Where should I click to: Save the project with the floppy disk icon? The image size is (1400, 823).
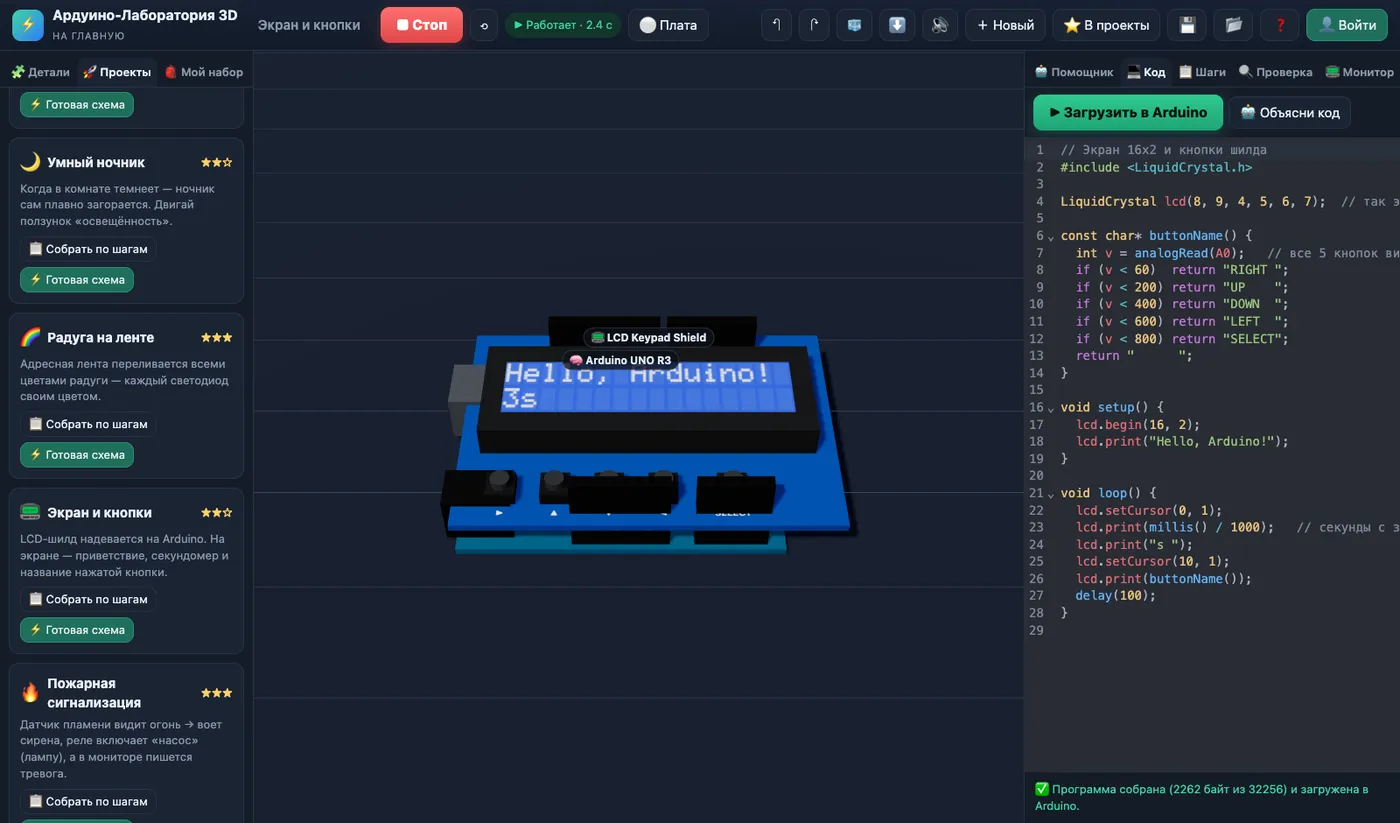click(x=1187, y=25)
